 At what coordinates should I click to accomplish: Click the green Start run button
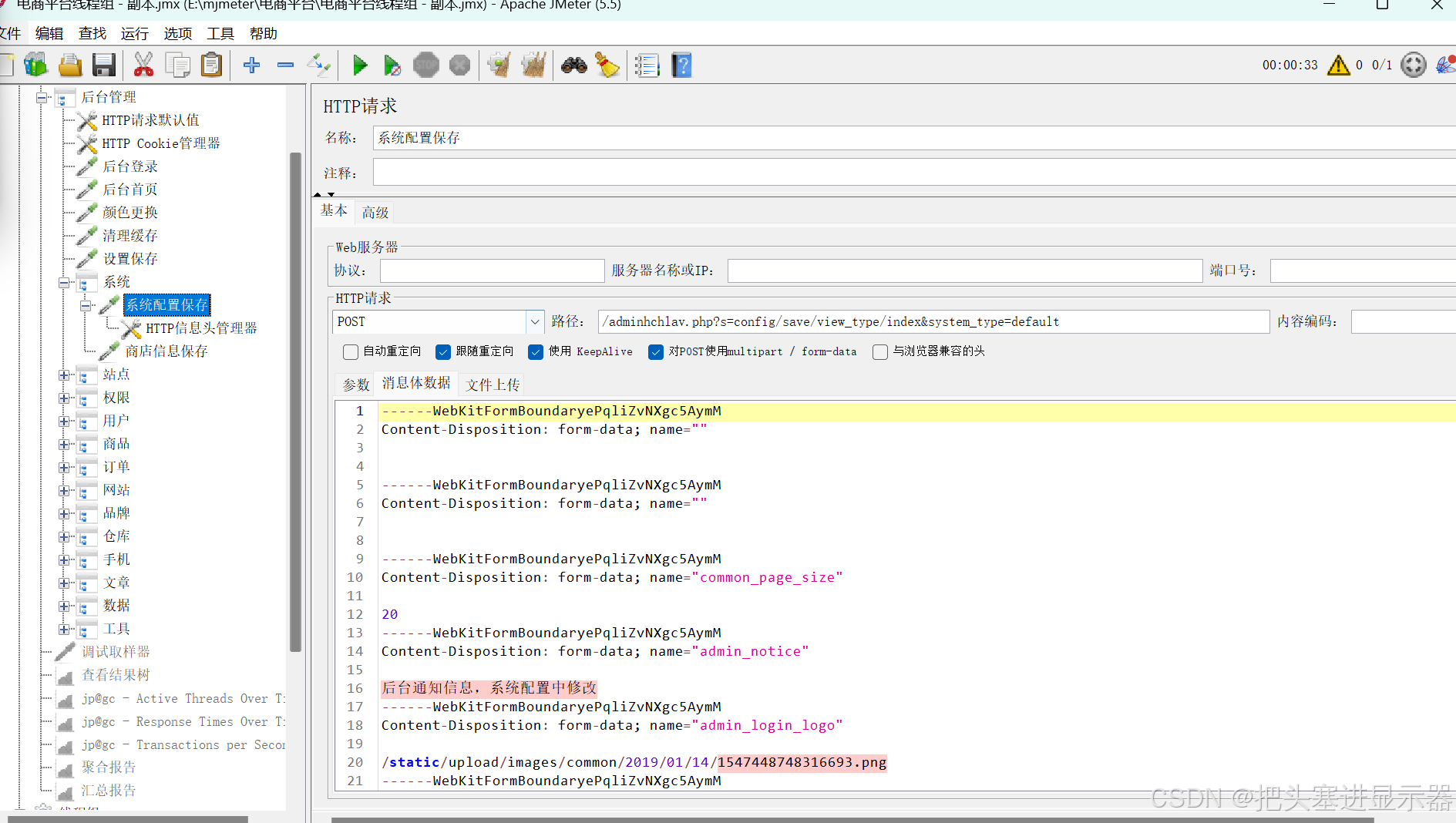tap(360, 66)
